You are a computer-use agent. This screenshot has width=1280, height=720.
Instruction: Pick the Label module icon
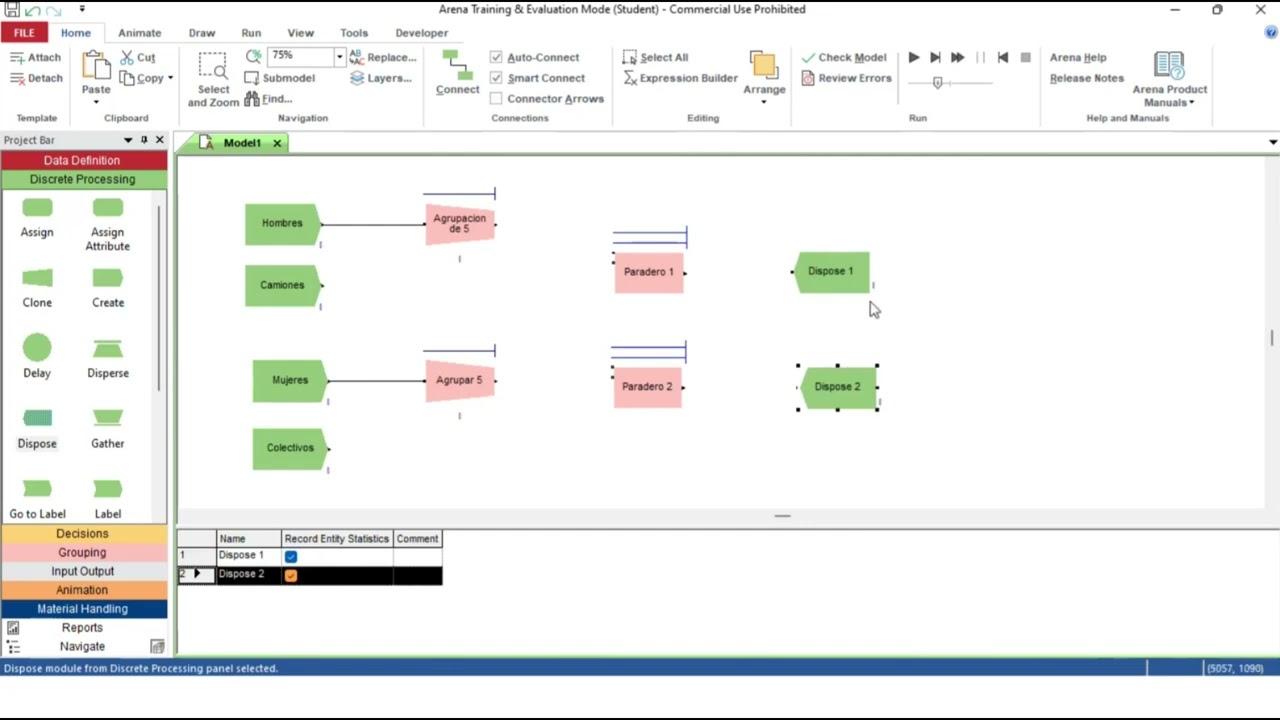(x=107, y=489)
